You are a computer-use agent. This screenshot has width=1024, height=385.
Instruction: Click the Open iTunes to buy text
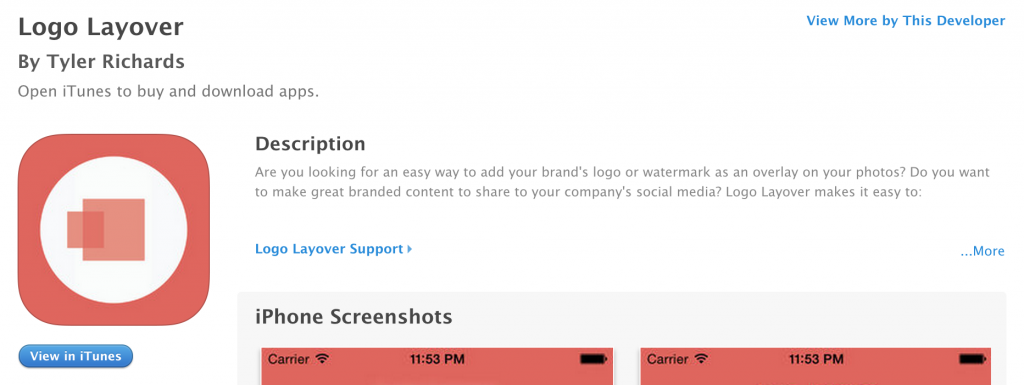tap(168, 91)
